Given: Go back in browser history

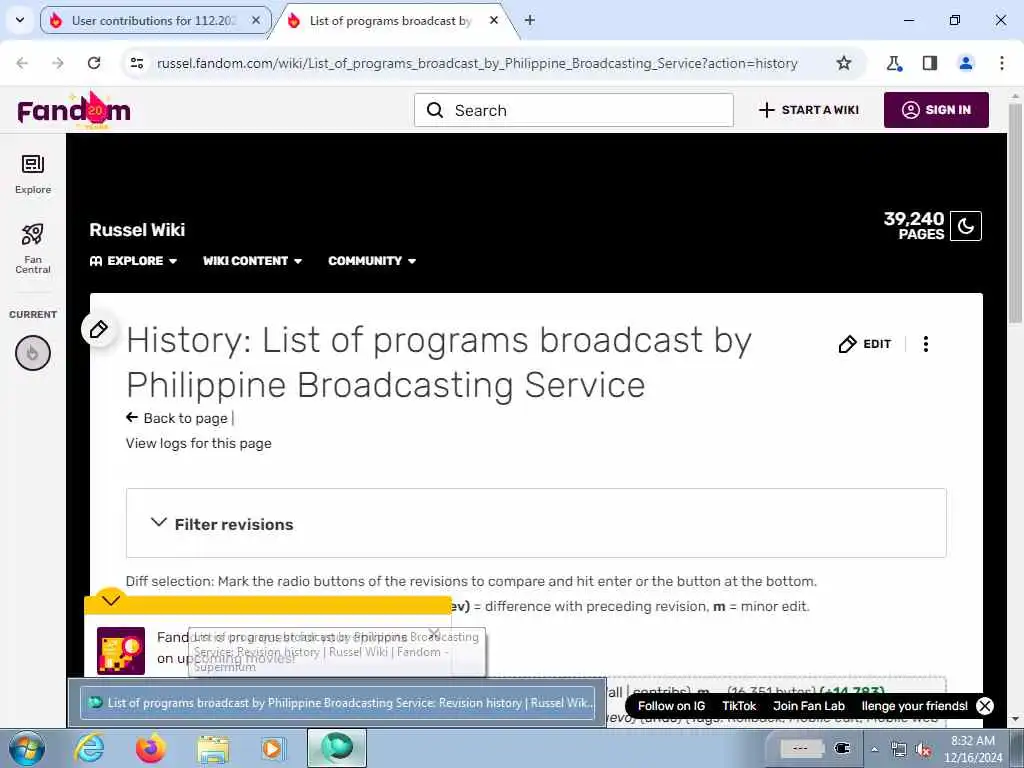Looking at the screenshot, I should (x=22, y=63).
